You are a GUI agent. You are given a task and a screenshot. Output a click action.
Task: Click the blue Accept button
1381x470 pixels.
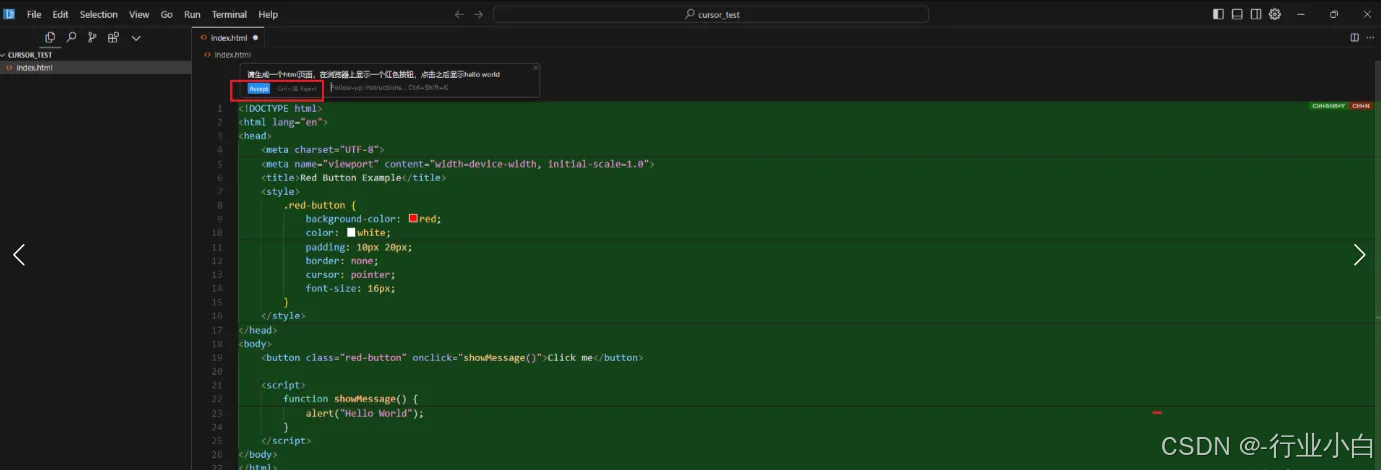point(259,88)
